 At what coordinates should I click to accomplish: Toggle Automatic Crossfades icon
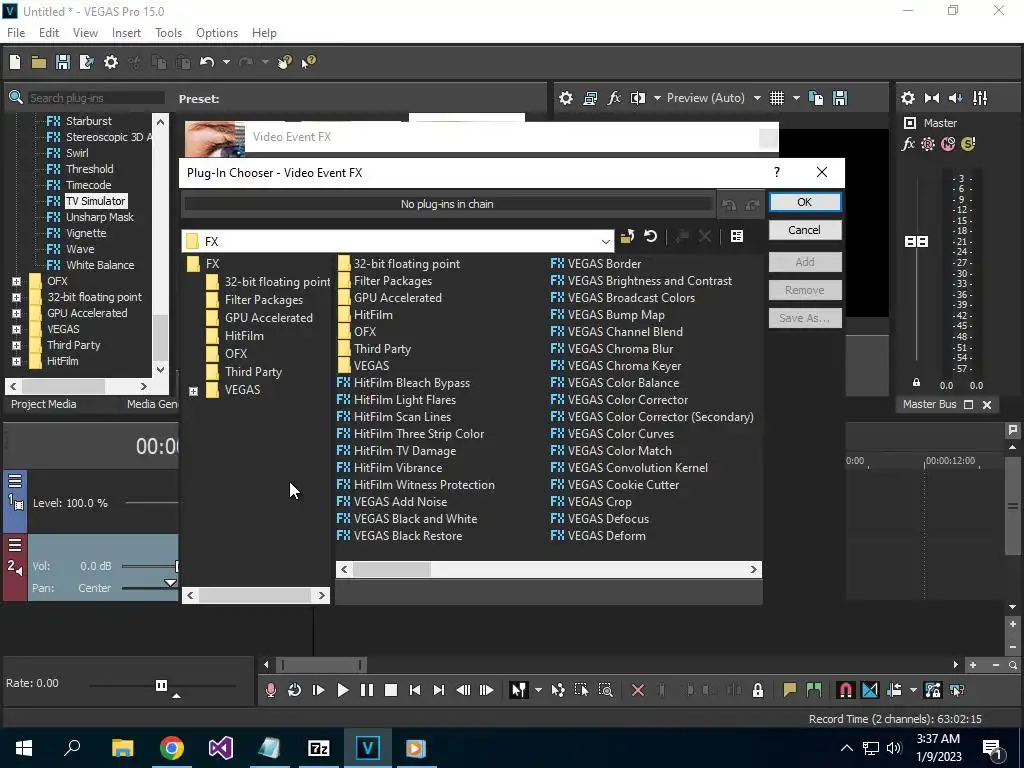[870, 690]
